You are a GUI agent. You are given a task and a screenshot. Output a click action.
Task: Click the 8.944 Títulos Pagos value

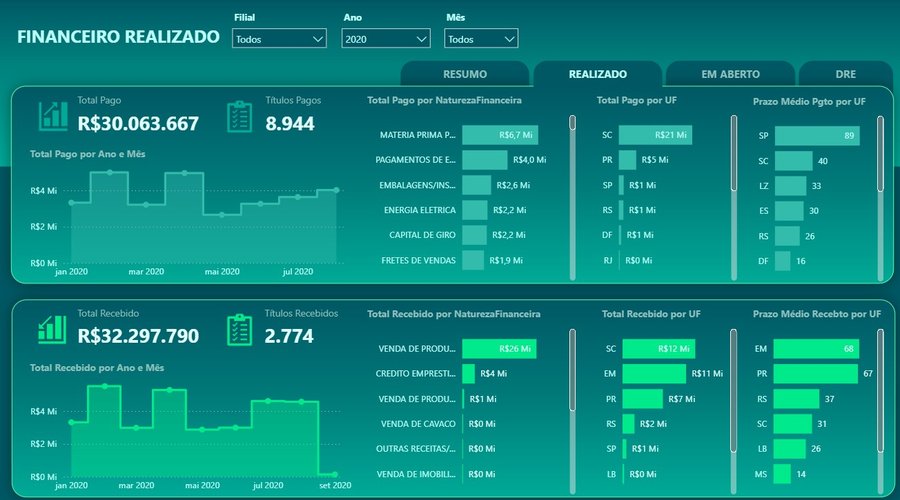point(290,123)
